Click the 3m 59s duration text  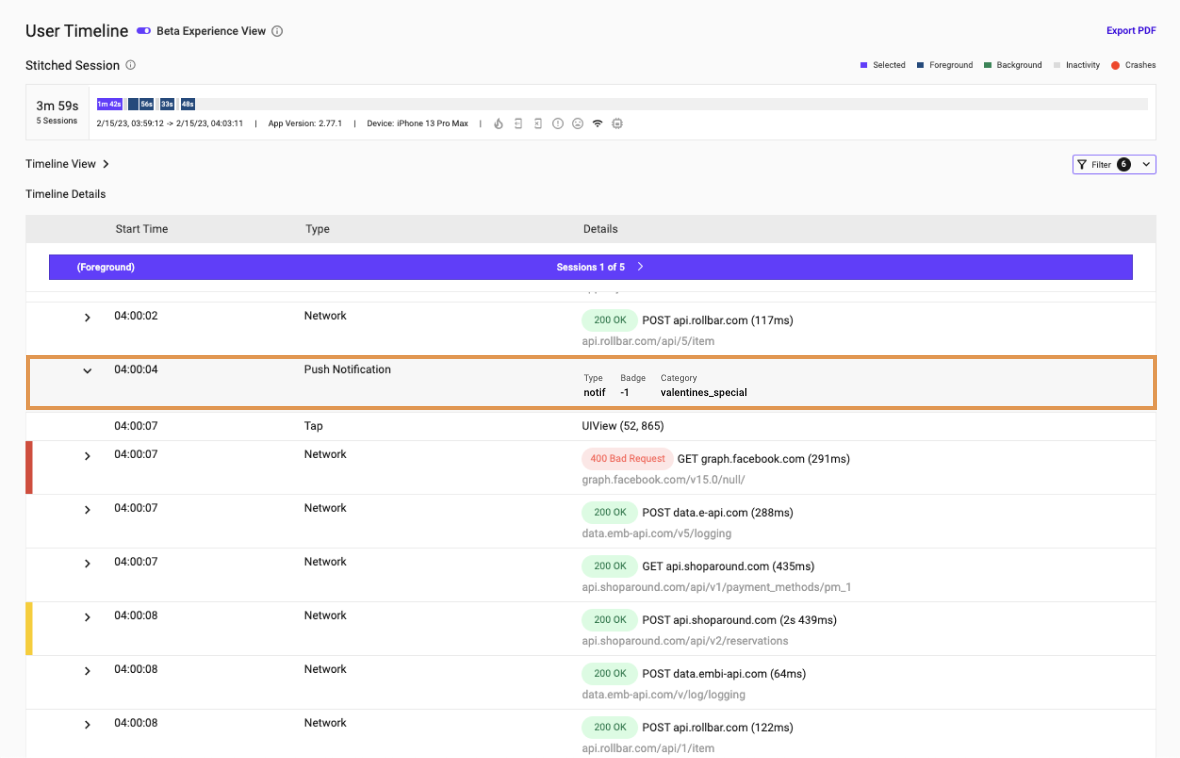tap(57, 106)
